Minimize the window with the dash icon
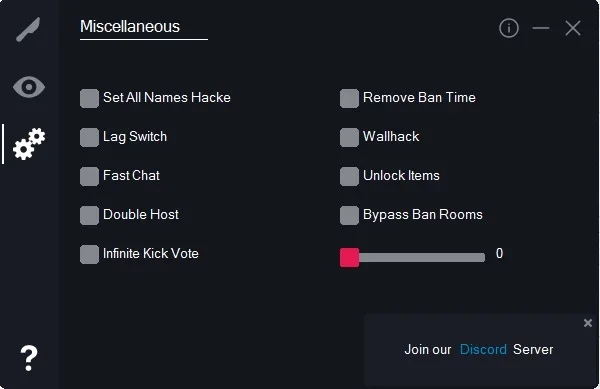 (541, 28)
